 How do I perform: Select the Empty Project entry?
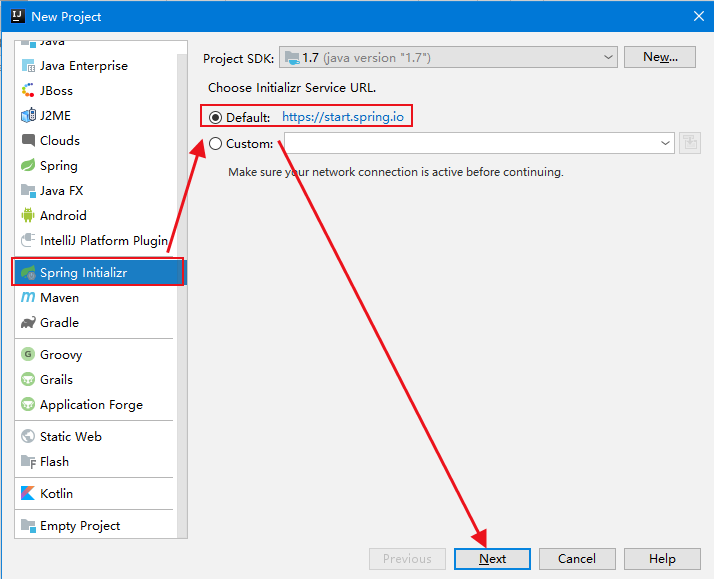(x=96, y=526)
